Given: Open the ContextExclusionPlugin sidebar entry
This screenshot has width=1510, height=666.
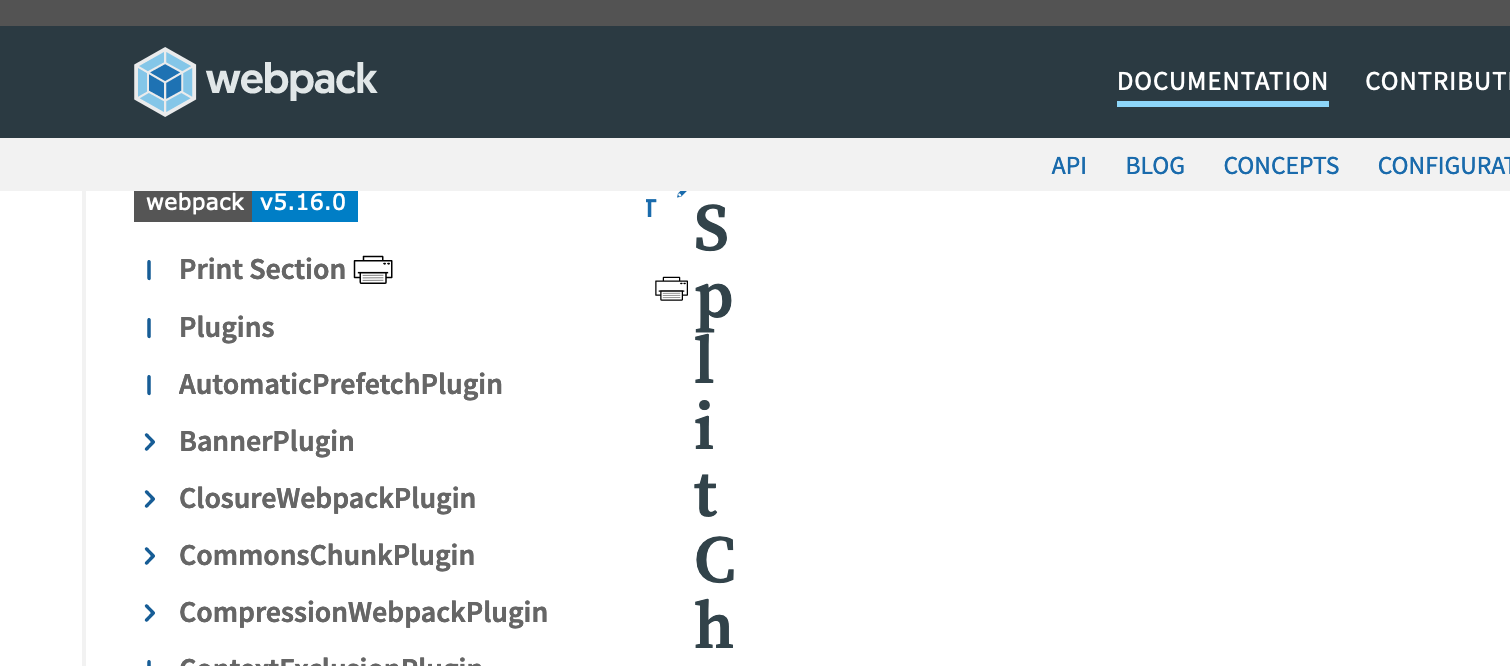Looking at the screenshot, I should [330, 660].
